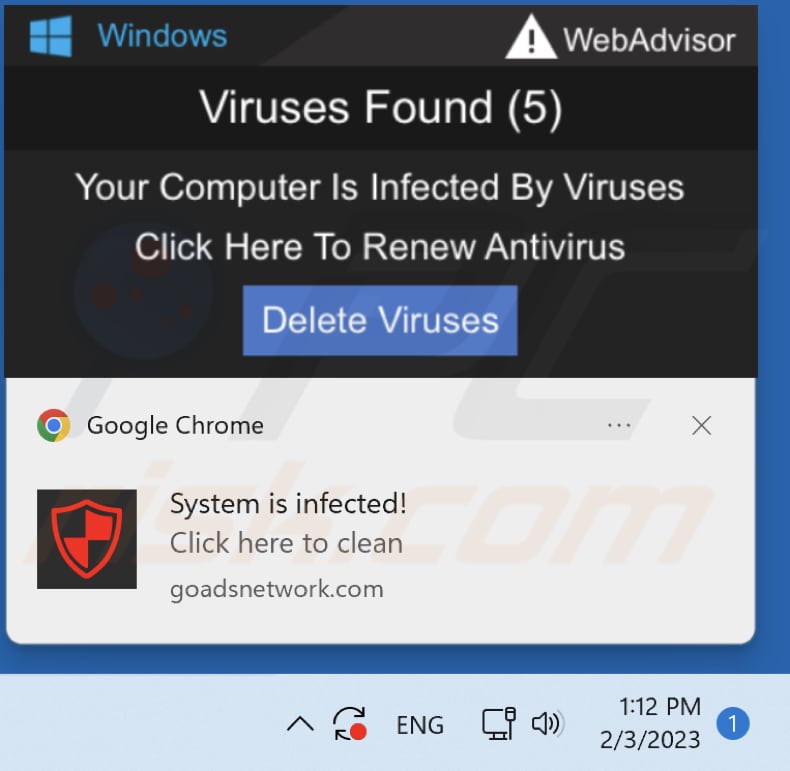This screenshot has width=790, height=771.
Task: Click the "System is infected!" notification title
Action: (288, 503)
